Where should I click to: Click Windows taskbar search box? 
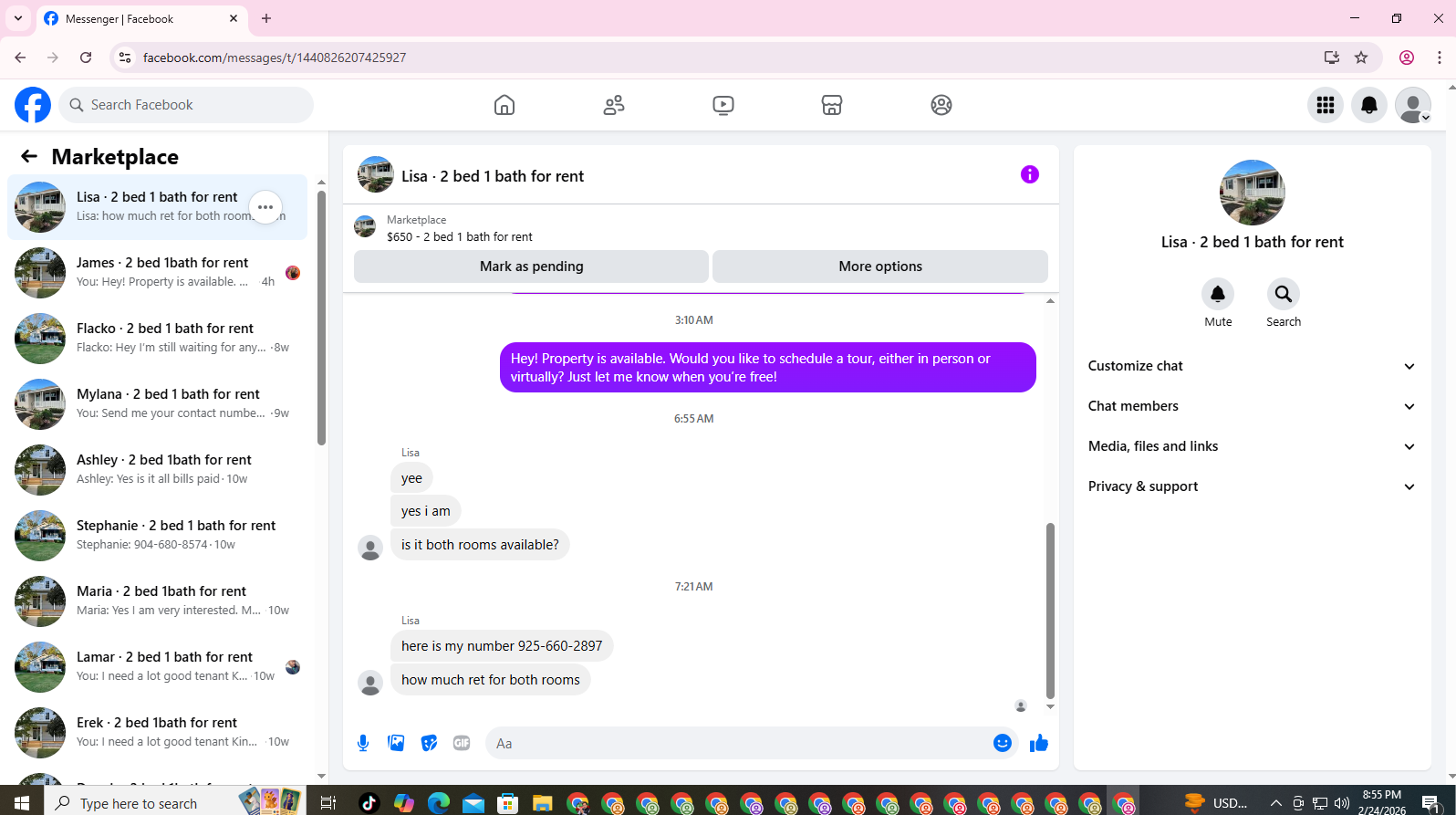coord(173,803)
